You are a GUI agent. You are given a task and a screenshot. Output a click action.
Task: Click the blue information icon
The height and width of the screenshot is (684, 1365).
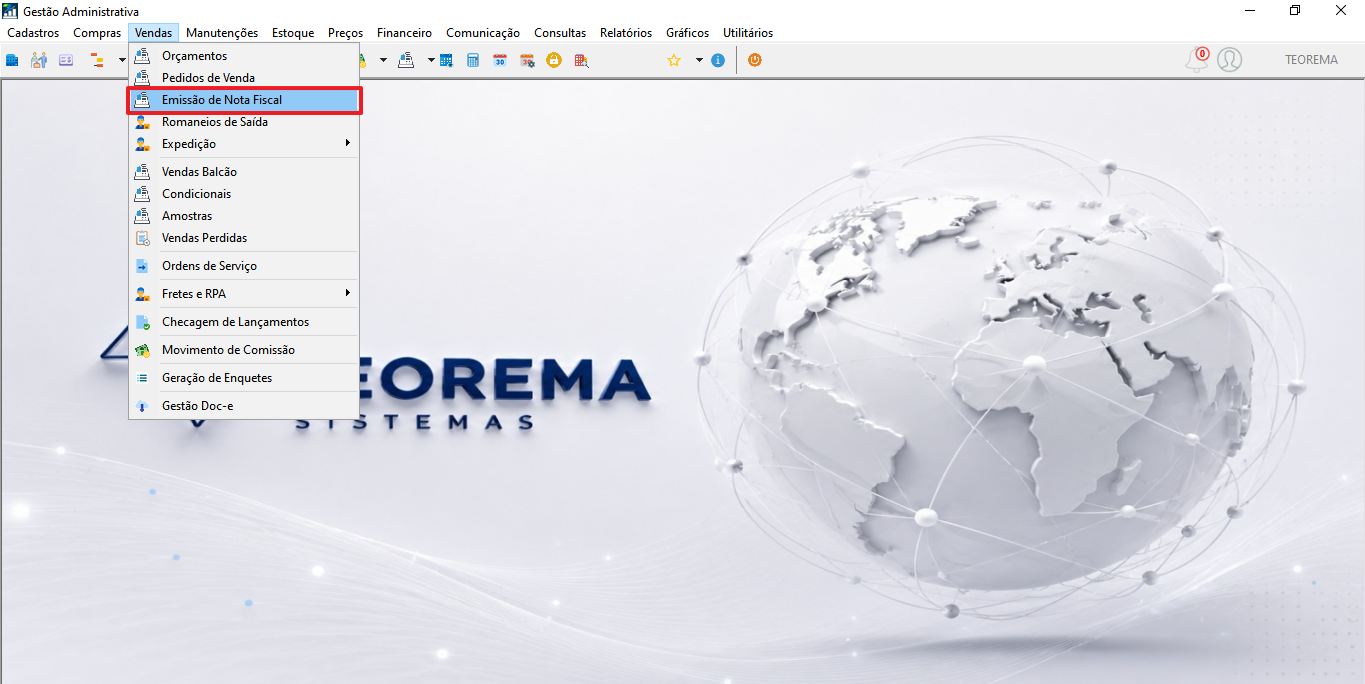click(718, 61)
